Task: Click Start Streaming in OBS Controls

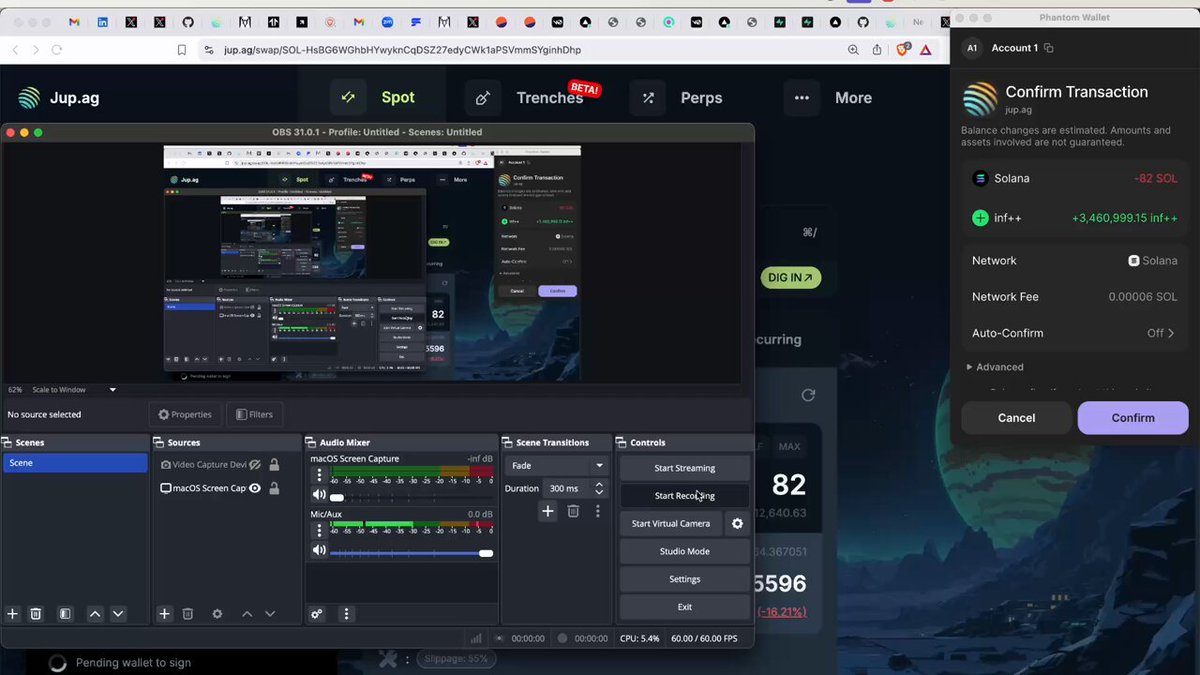Action: 685,468
